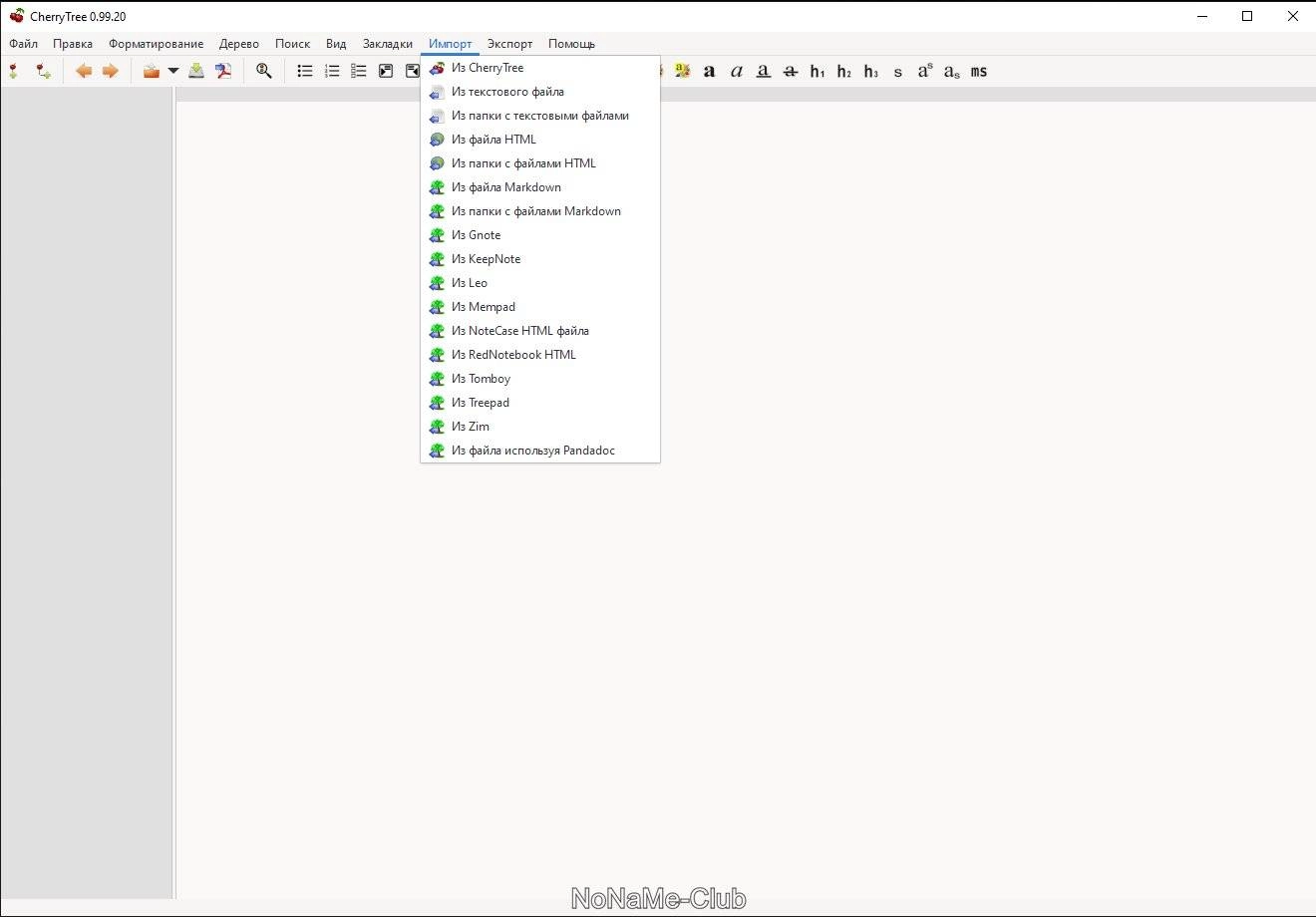This screenshot has width=1316, height=917.
Task: Apply heading 1 style
Action: pyautogui.click(x=818, y=71)
